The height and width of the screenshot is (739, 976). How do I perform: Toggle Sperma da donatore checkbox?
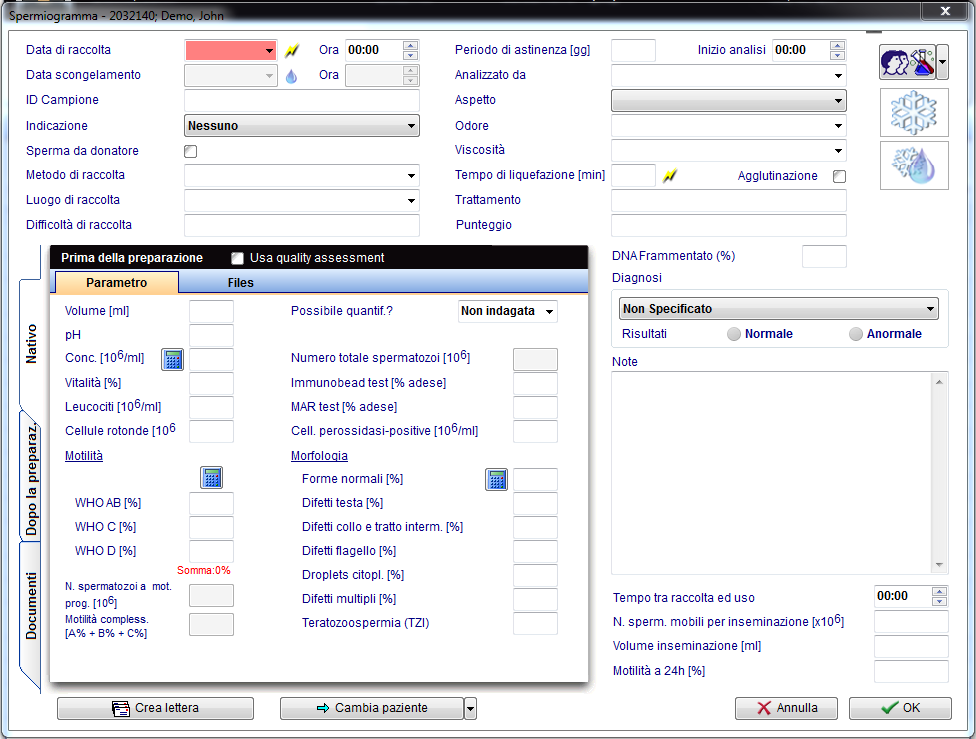pyautogui.click(x=190, y=151)
